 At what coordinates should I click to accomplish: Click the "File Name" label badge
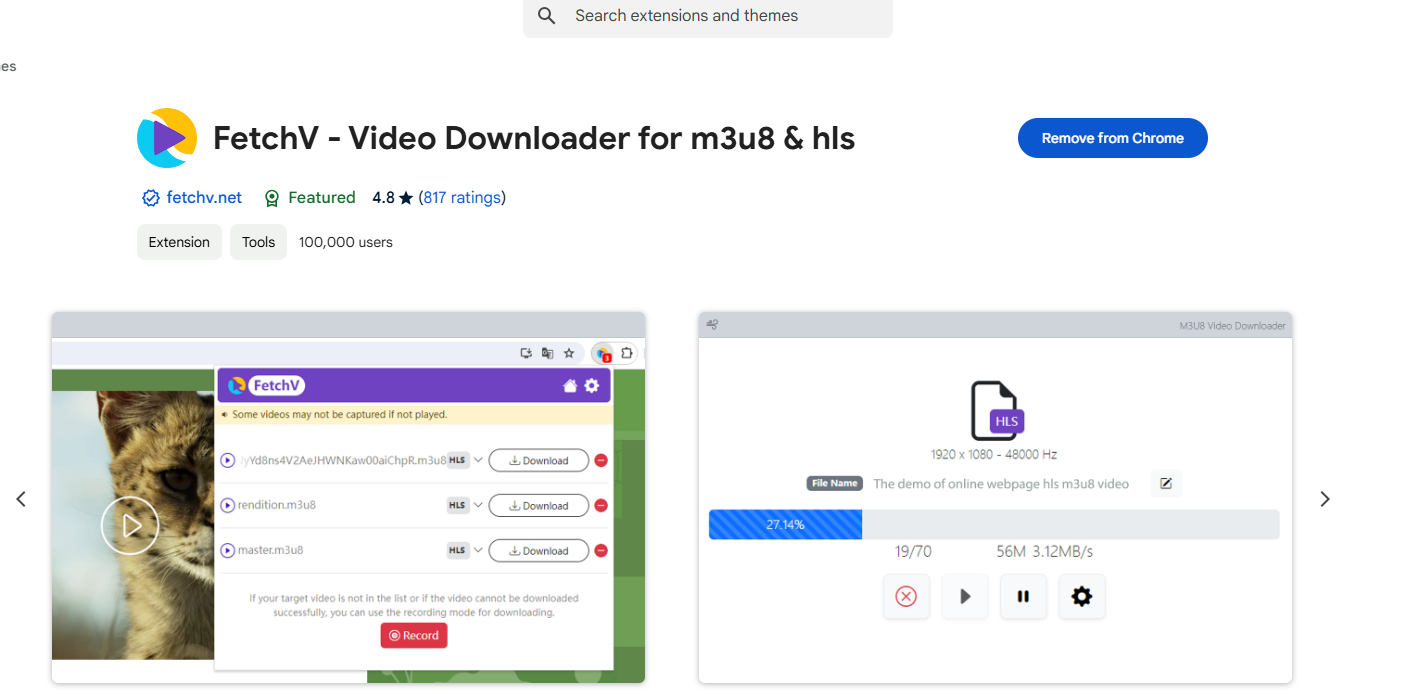click(835, 484)
